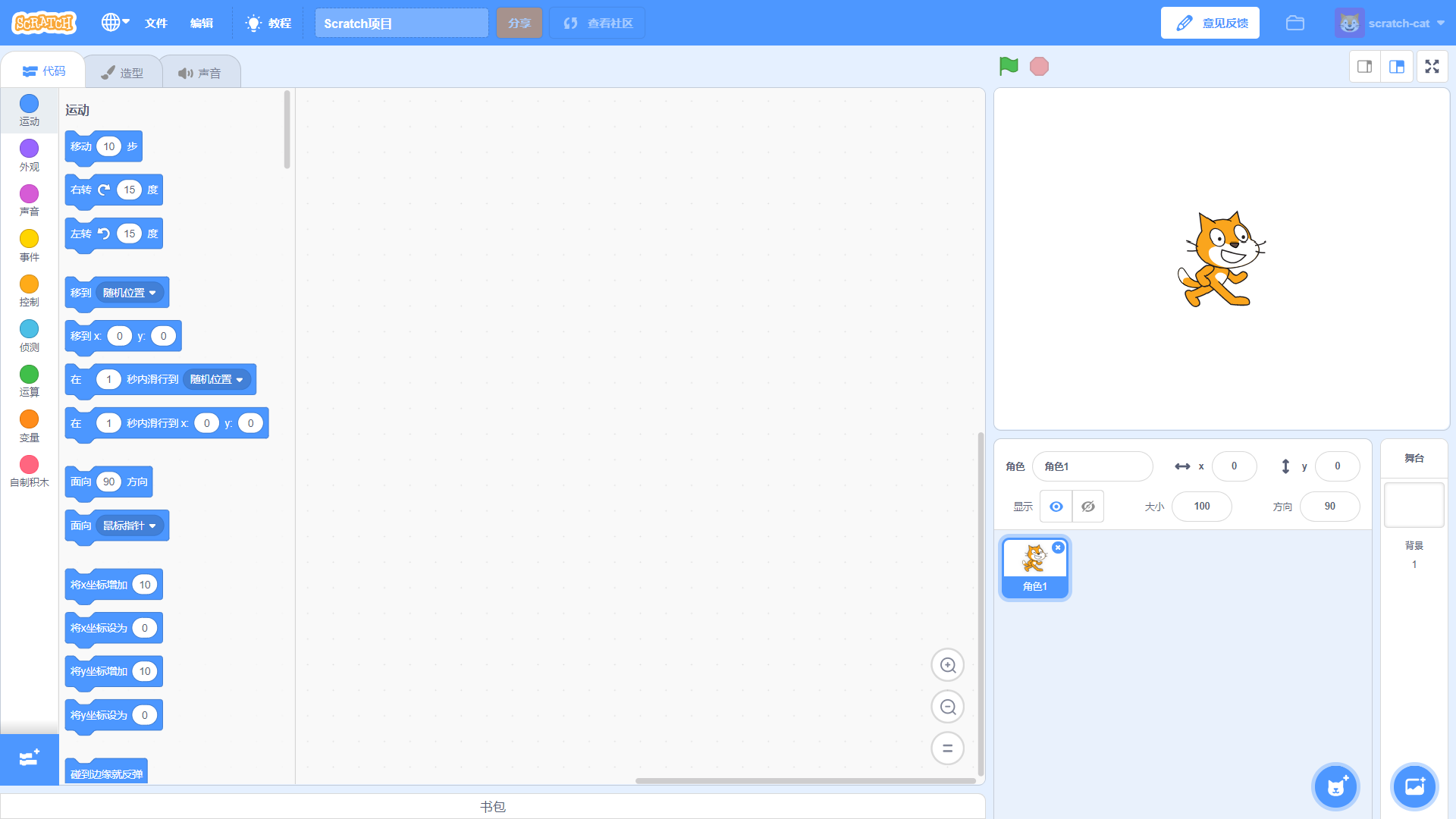Zoom in the code workspace

(x=948, y=665)
